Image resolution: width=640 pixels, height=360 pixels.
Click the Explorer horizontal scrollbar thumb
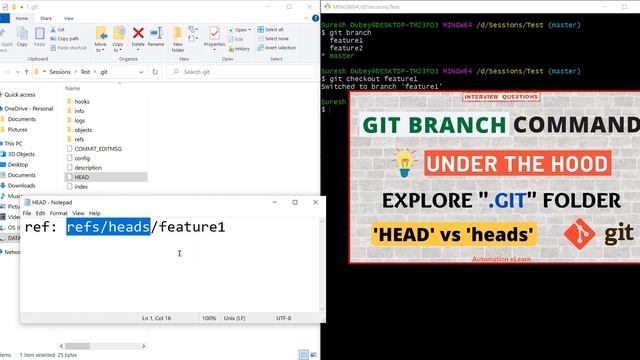coord(78,346)
